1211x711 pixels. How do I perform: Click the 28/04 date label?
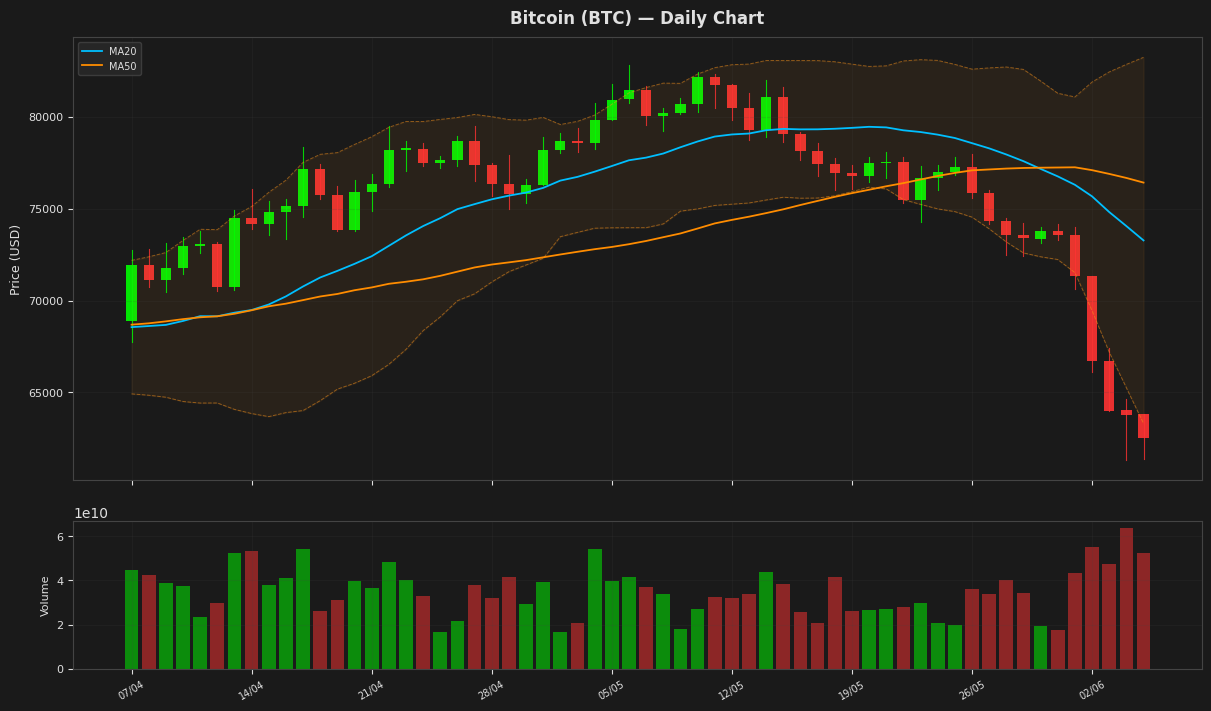click(491, 690)
